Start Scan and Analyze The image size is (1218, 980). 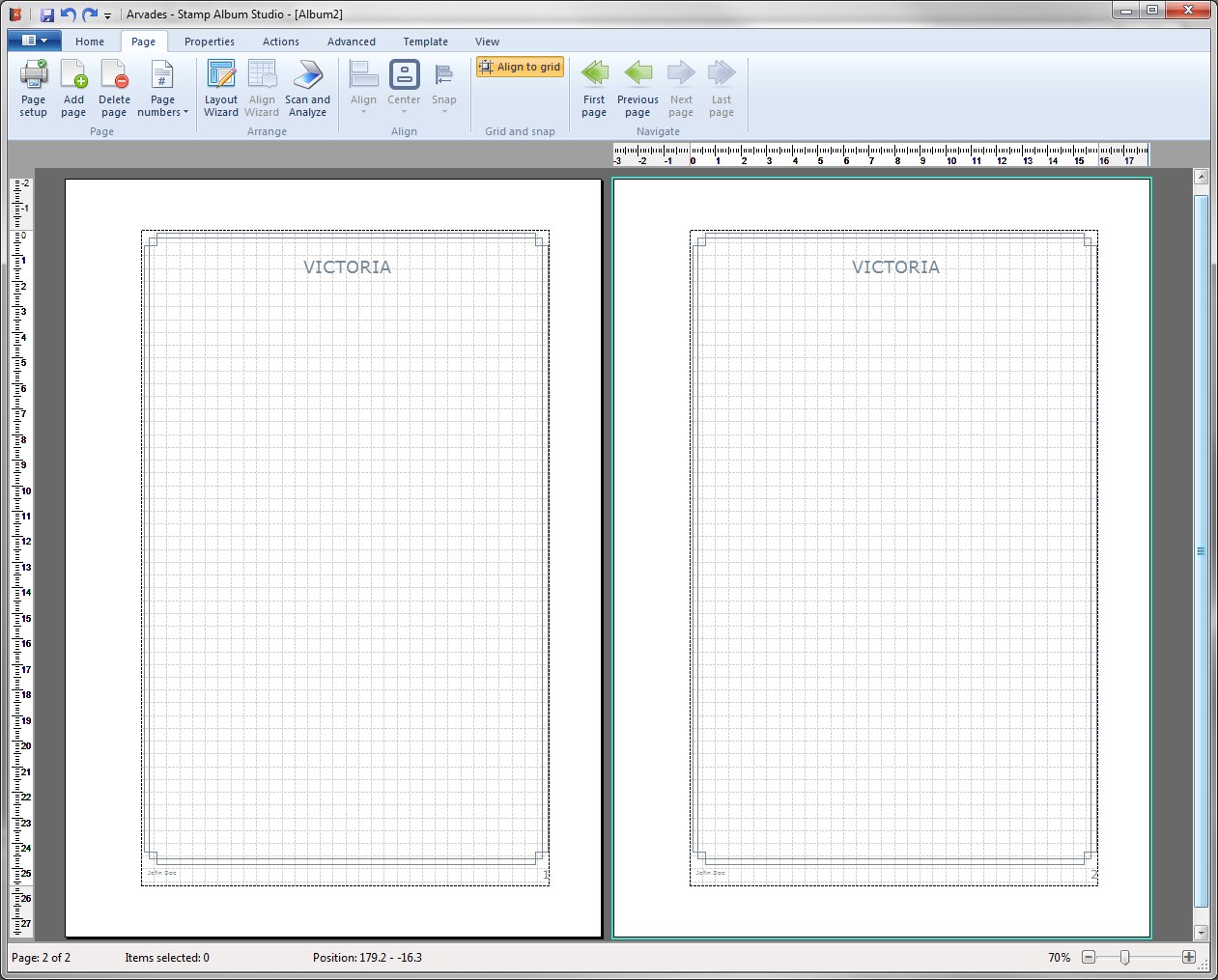click(307, 89)
